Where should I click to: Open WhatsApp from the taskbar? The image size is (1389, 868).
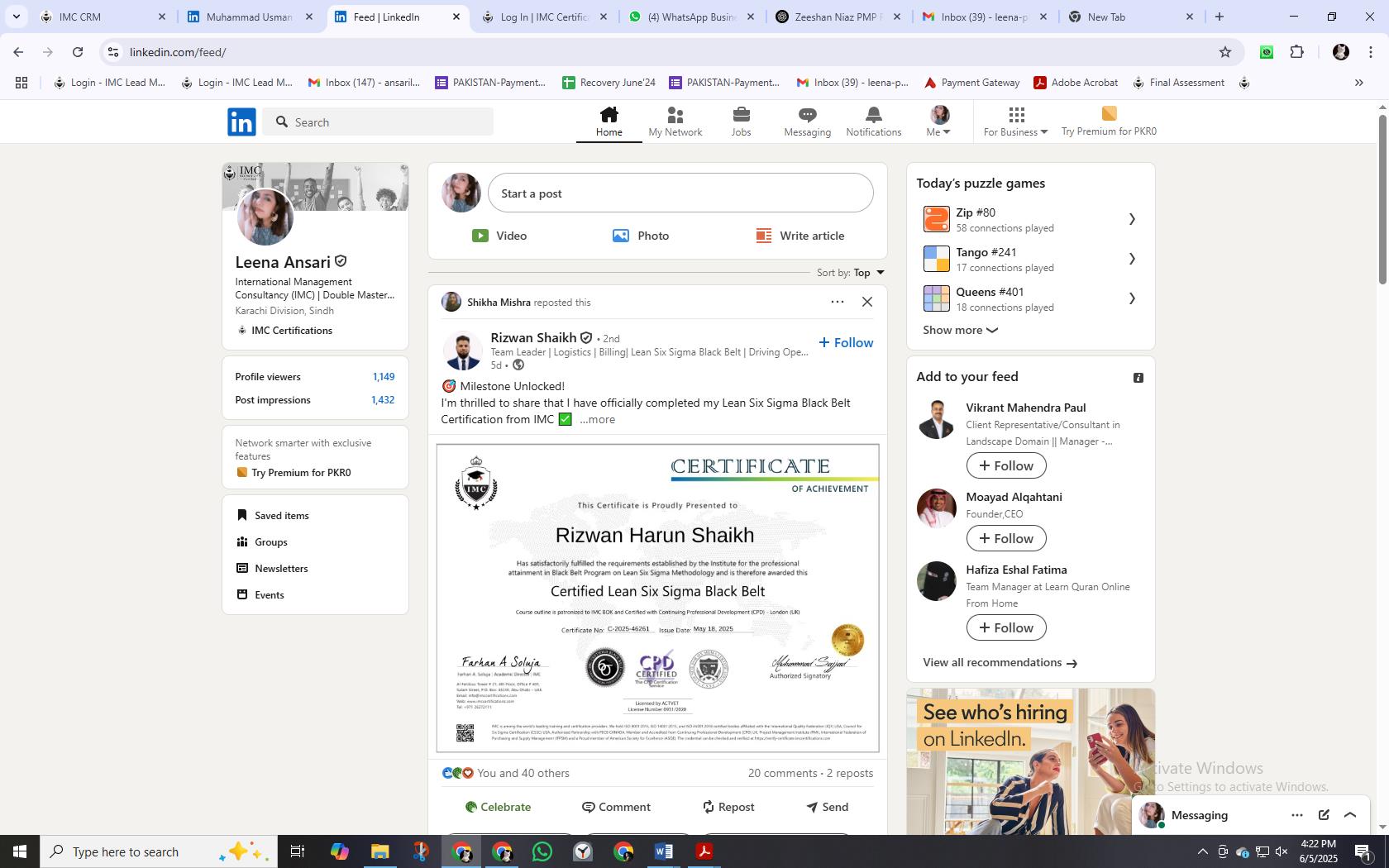(x=542, y=851)
